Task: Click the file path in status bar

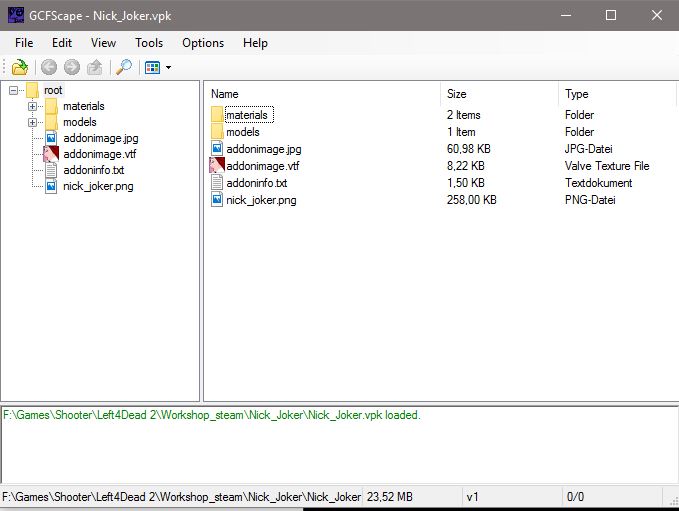Action: [x=181, y=497]
